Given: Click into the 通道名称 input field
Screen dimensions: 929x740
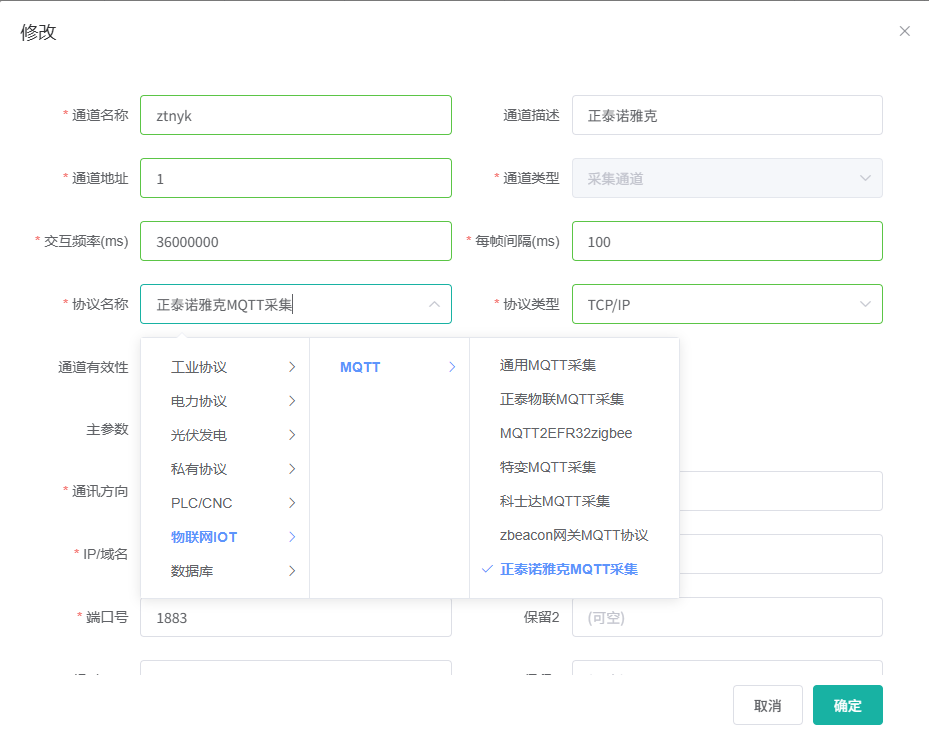Looking at the screenshot, I should pos(295,115).
